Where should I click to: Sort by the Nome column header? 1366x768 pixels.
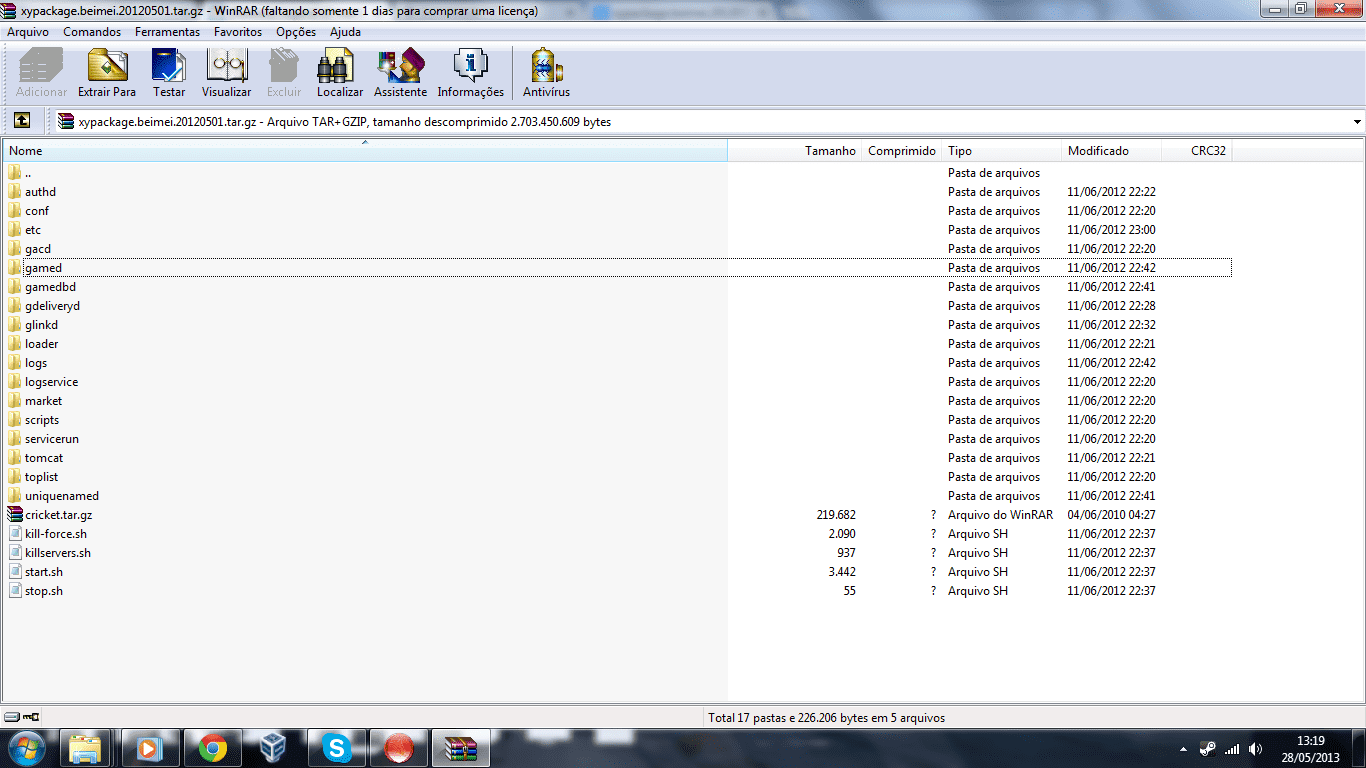tap(365, 151)
